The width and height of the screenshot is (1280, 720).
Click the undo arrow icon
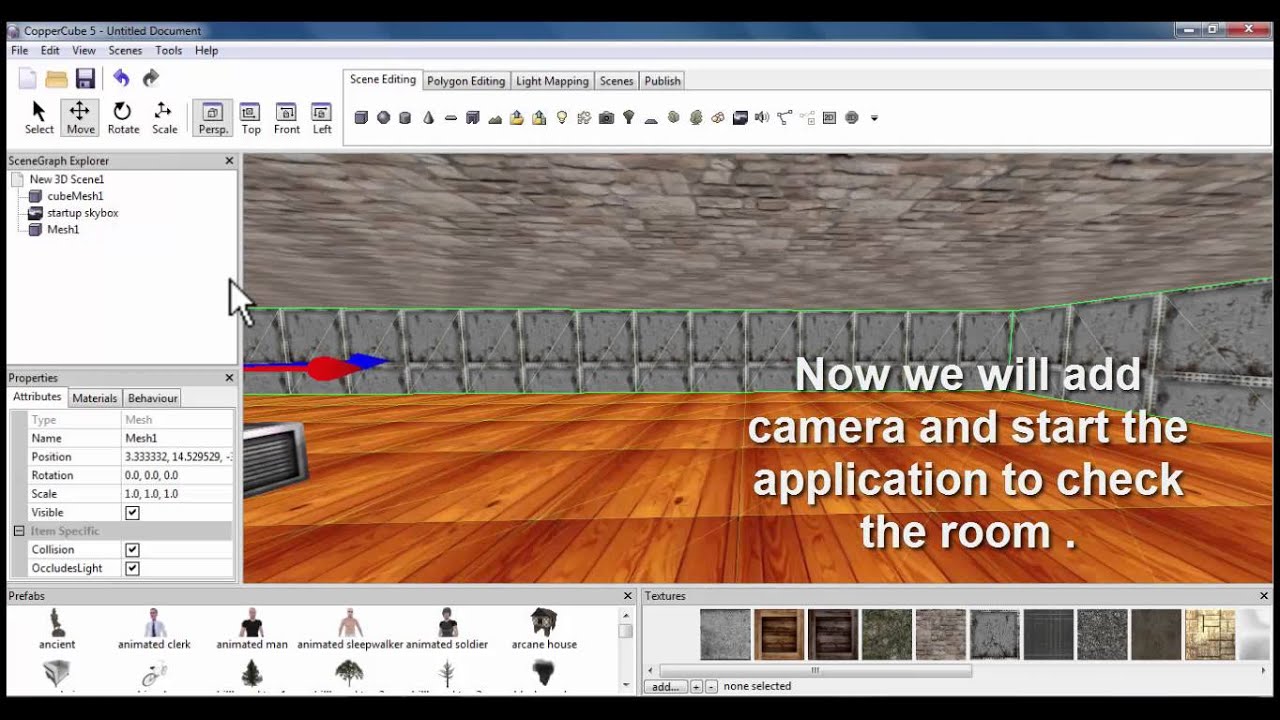click(121, 78)
